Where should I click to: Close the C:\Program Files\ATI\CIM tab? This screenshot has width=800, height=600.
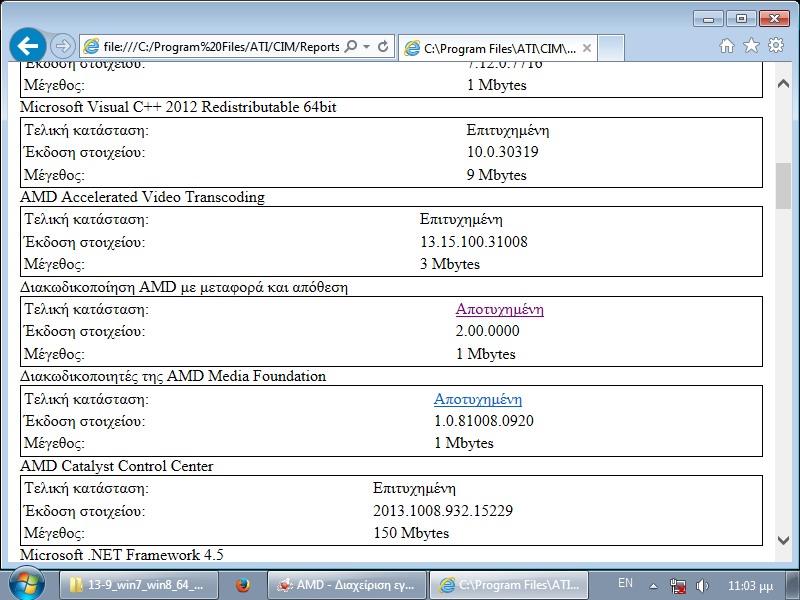(x=587, y=48)
